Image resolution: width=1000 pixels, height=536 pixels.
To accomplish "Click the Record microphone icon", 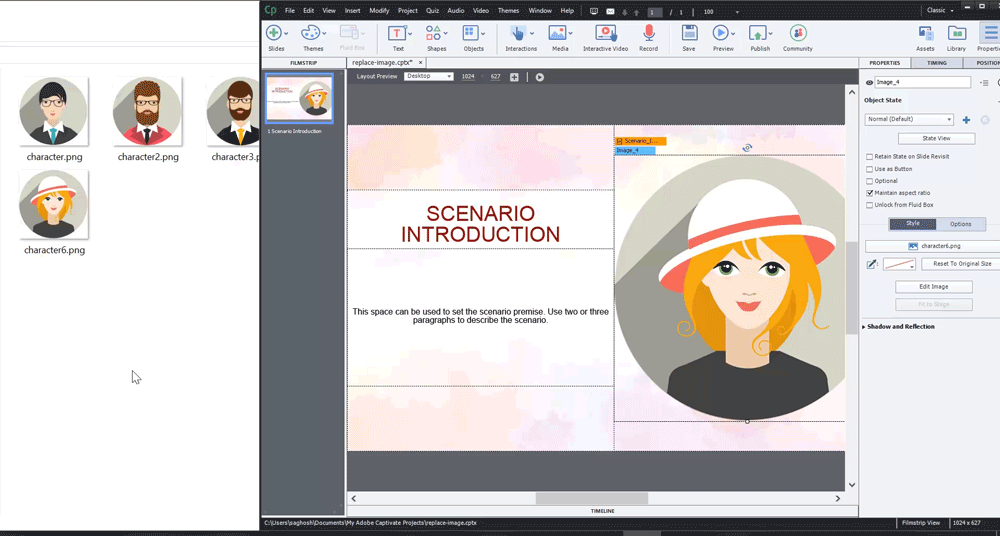I will click(649, 33).
